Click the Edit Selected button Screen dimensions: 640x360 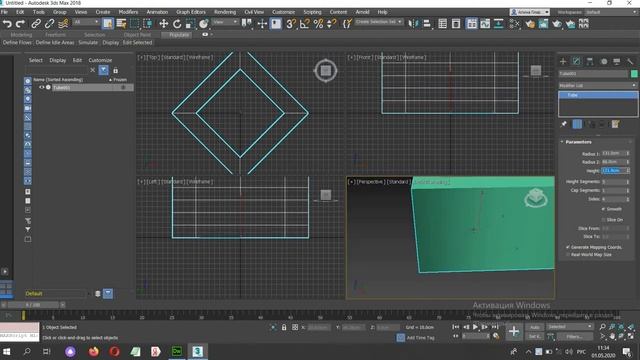click(137, 42)
